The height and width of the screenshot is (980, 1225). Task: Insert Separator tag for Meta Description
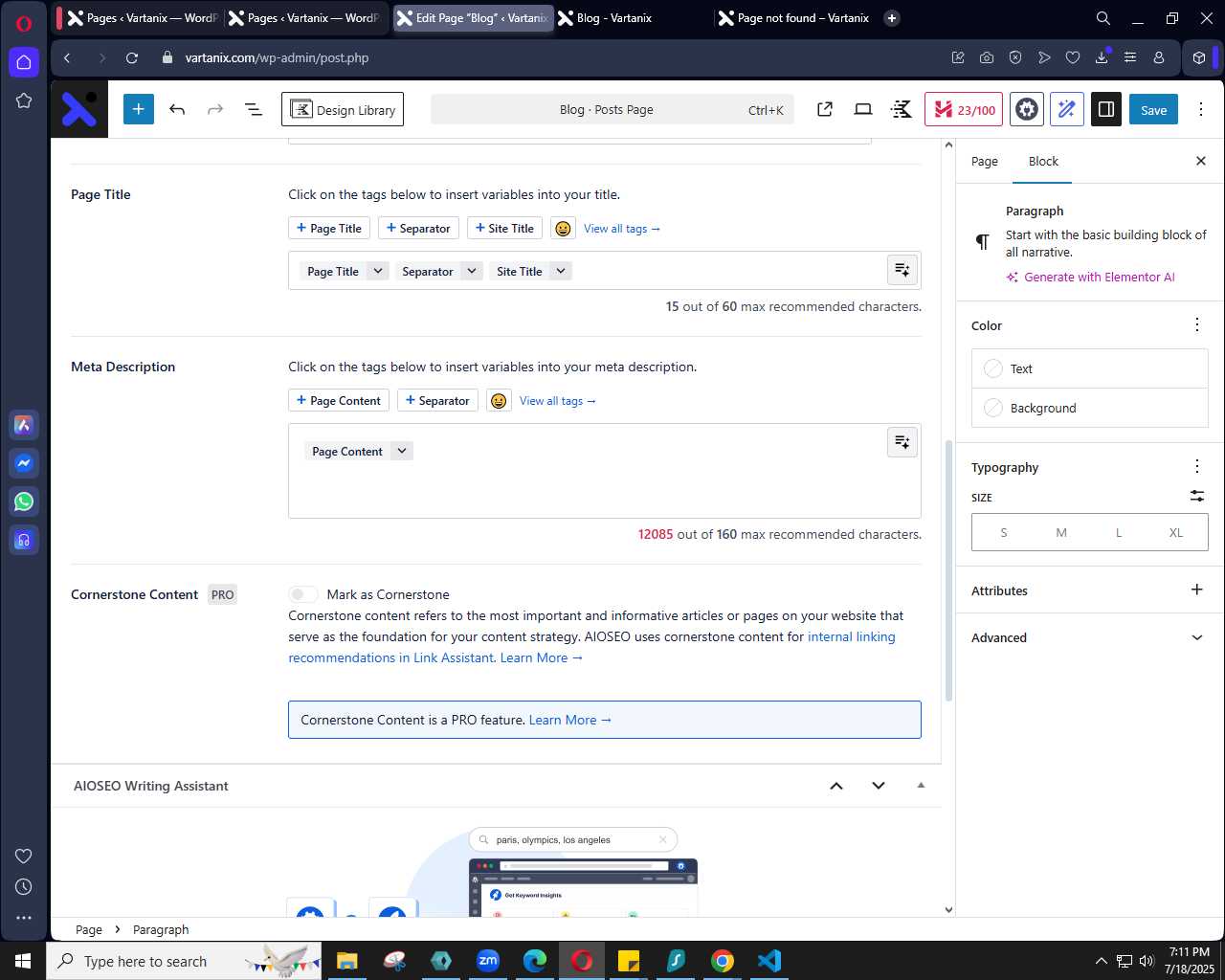[437, 400]
